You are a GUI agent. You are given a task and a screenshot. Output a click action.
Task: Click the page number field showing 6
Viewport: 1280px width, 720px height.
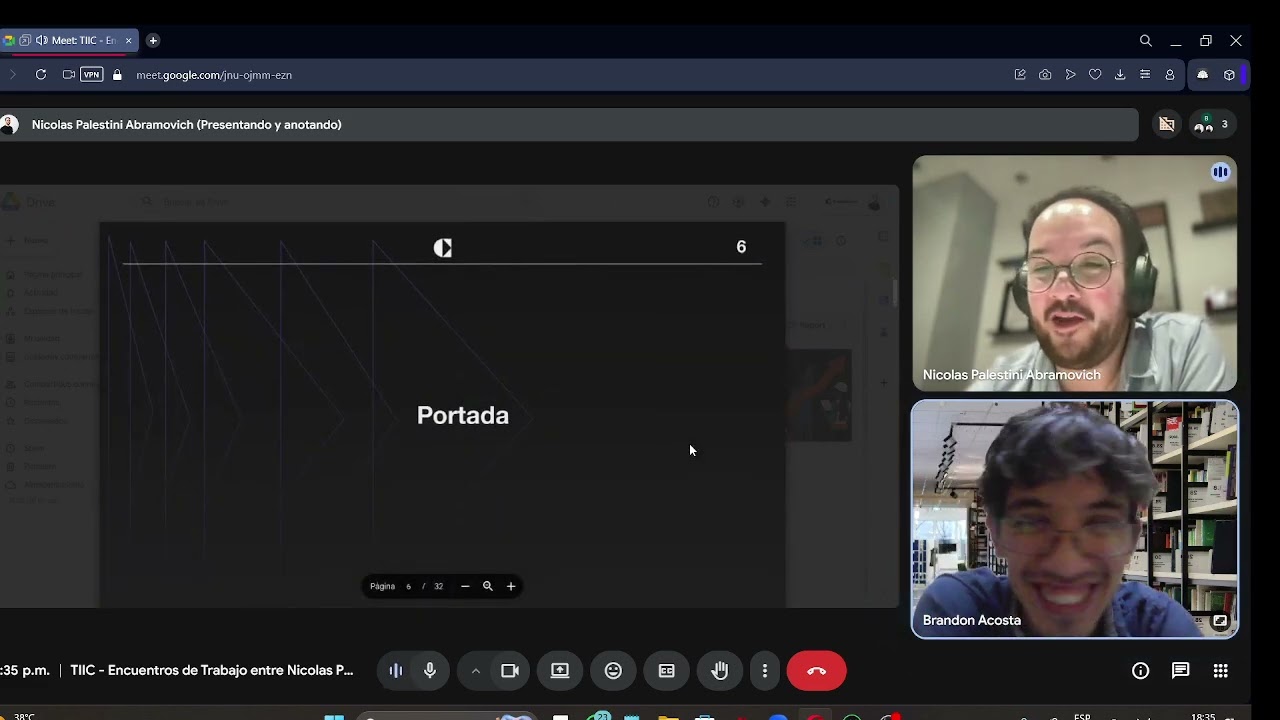(409, 586)
